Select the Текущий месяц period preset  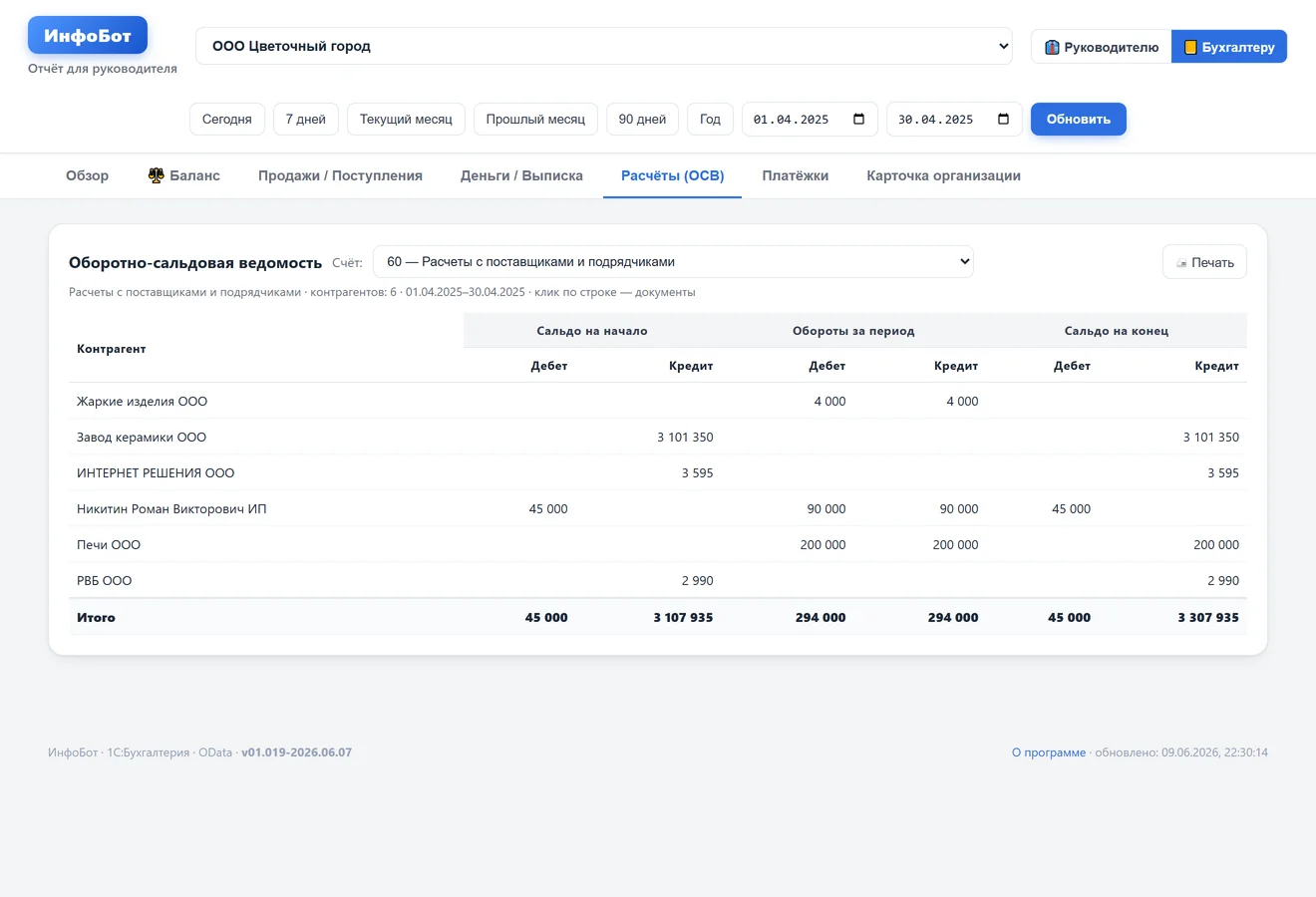(406, 120)
